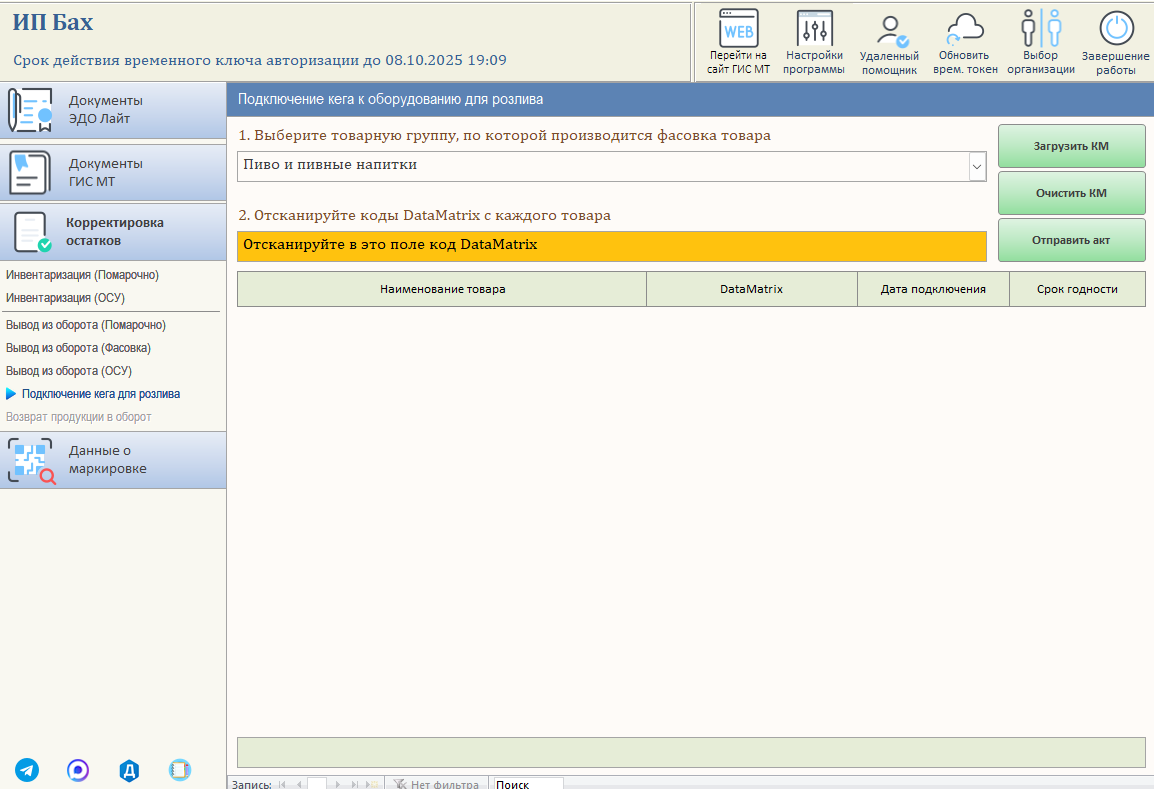Expand the product group dropdown arrow

(x=977, y=167)
